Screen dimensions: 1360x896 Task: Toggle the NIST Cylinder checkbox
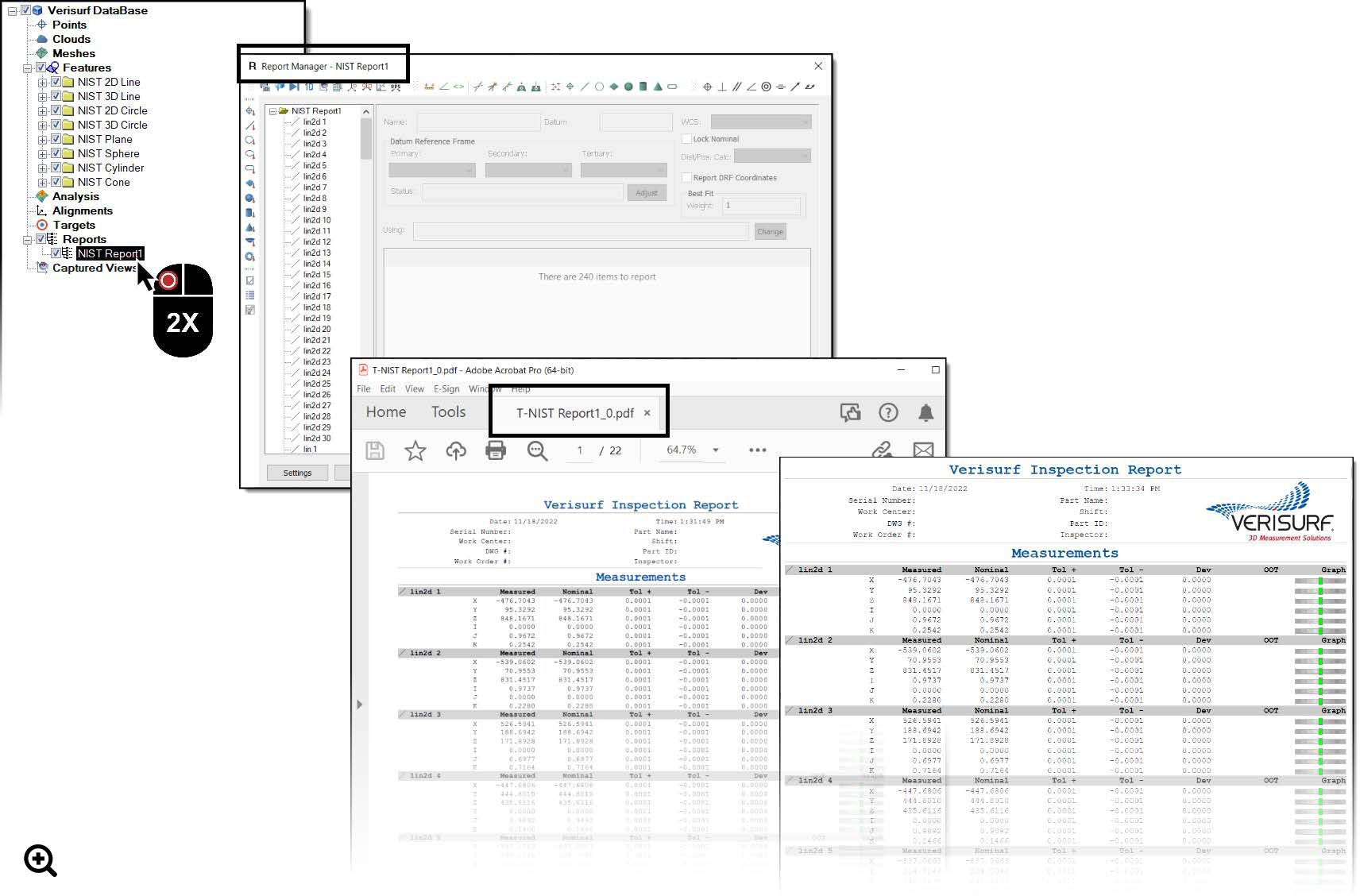(x=56, y=168)
